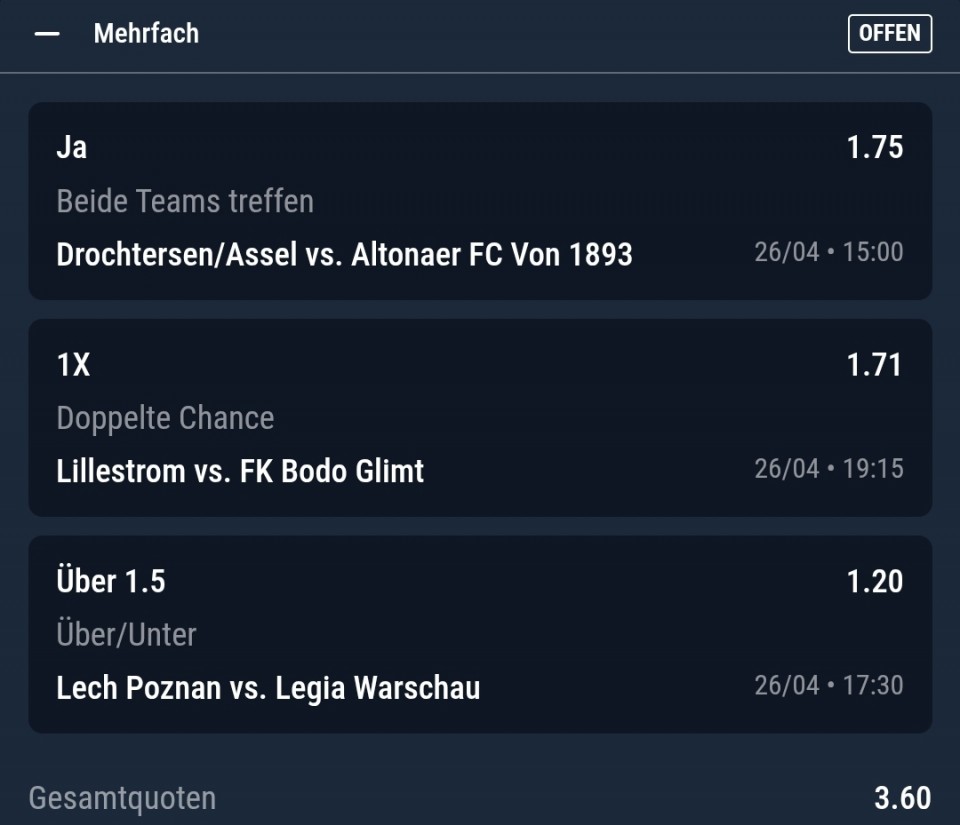Open the Drochtersen/Assel vs. Altonaer match
The image size is (960, 825).
344,254
